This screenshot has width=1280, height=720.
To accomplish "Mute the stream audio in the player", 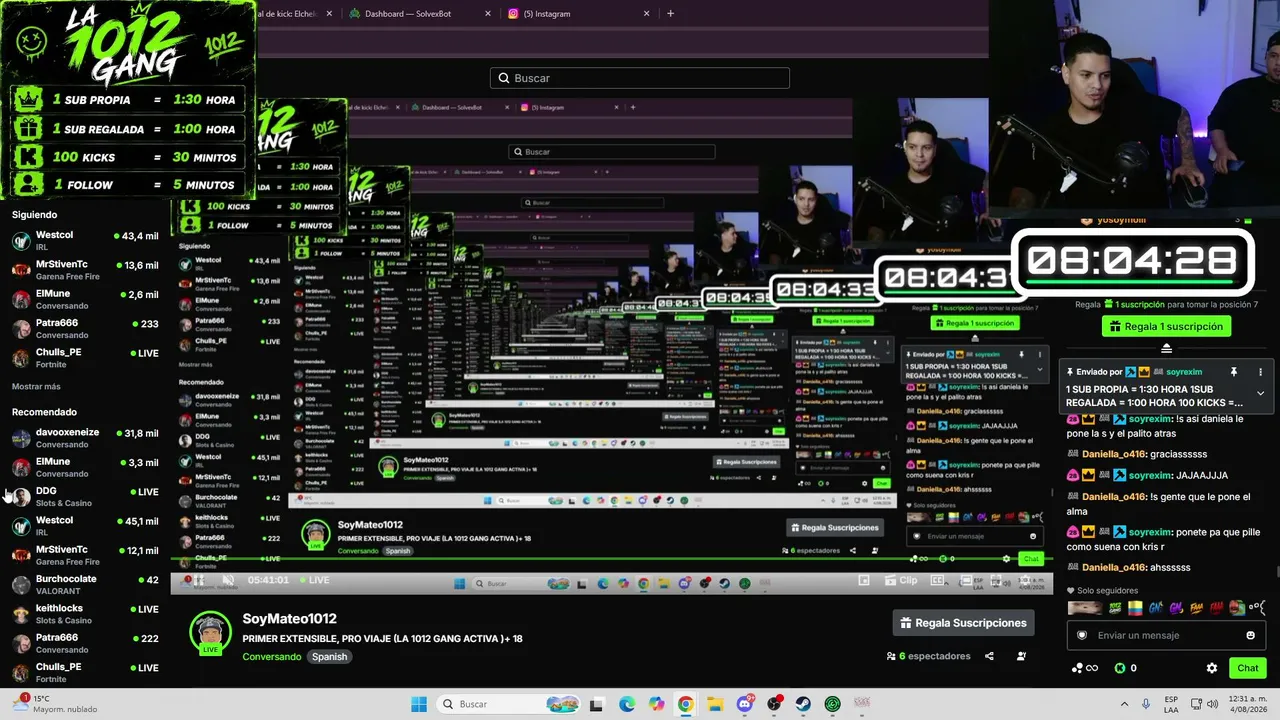I will tap(229, 580).
